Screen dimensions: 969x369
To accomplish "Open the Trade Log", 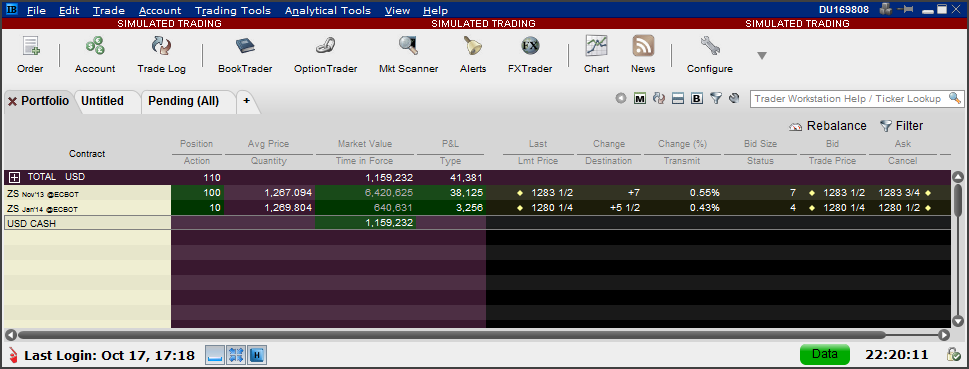I will (161, 54).
